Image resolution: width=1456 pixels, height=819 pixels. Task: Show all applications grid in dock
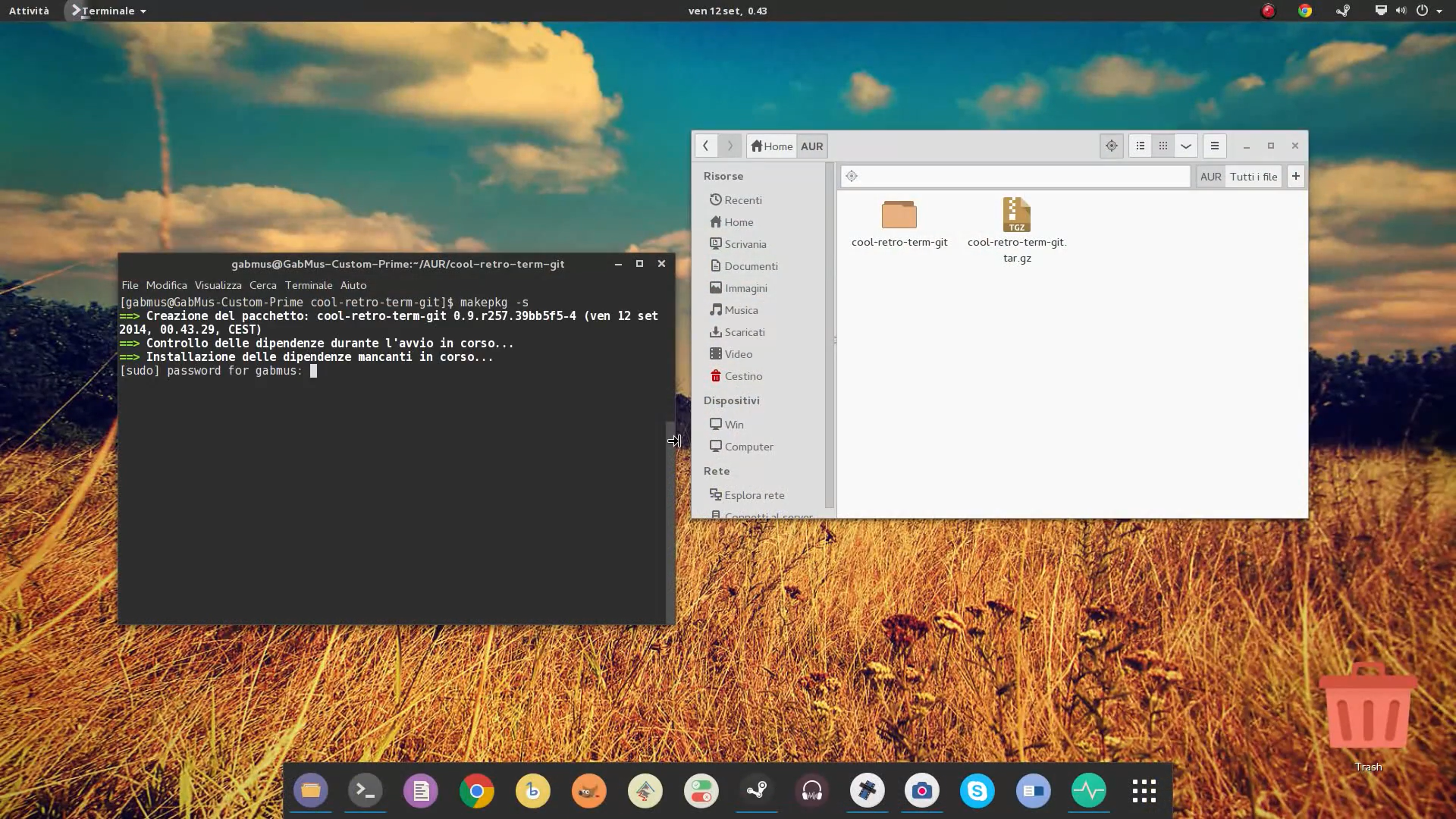click(x=1144, y=791)
